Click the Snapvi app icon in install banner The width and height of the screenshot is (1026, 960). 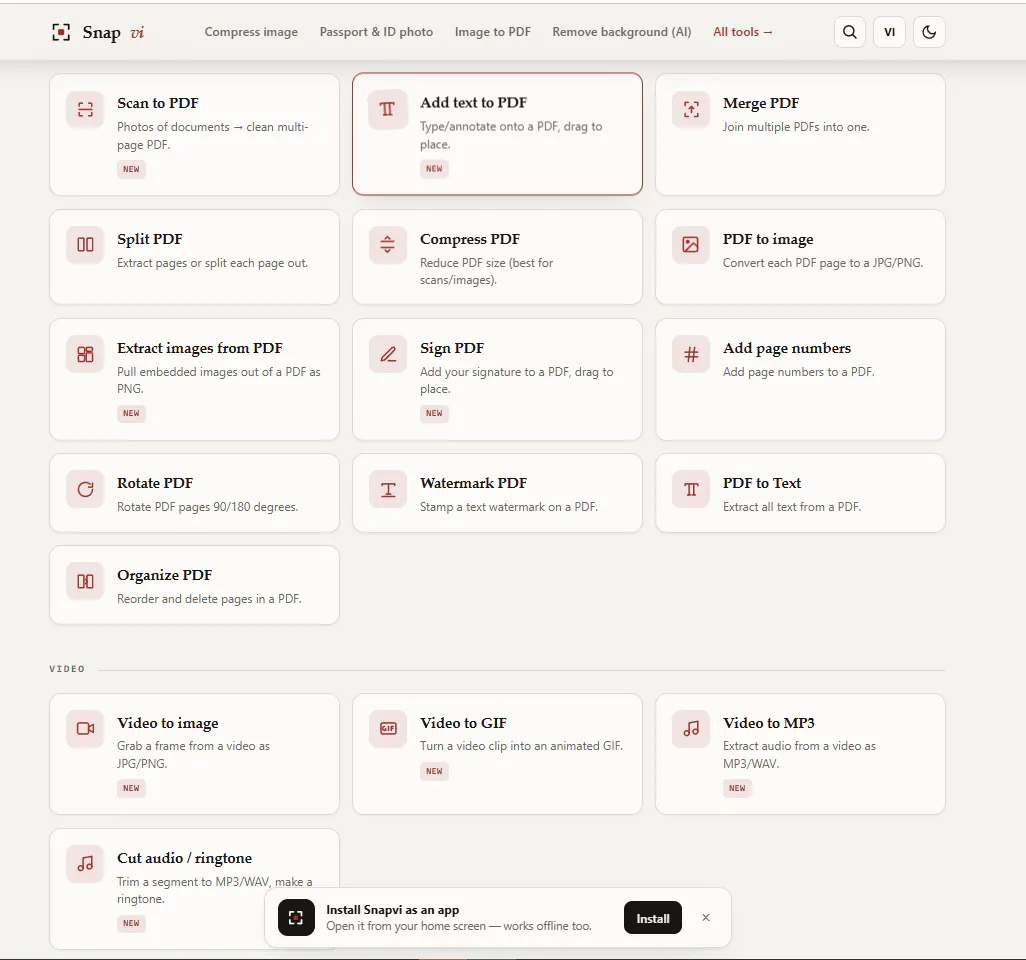tap(296, 917)
